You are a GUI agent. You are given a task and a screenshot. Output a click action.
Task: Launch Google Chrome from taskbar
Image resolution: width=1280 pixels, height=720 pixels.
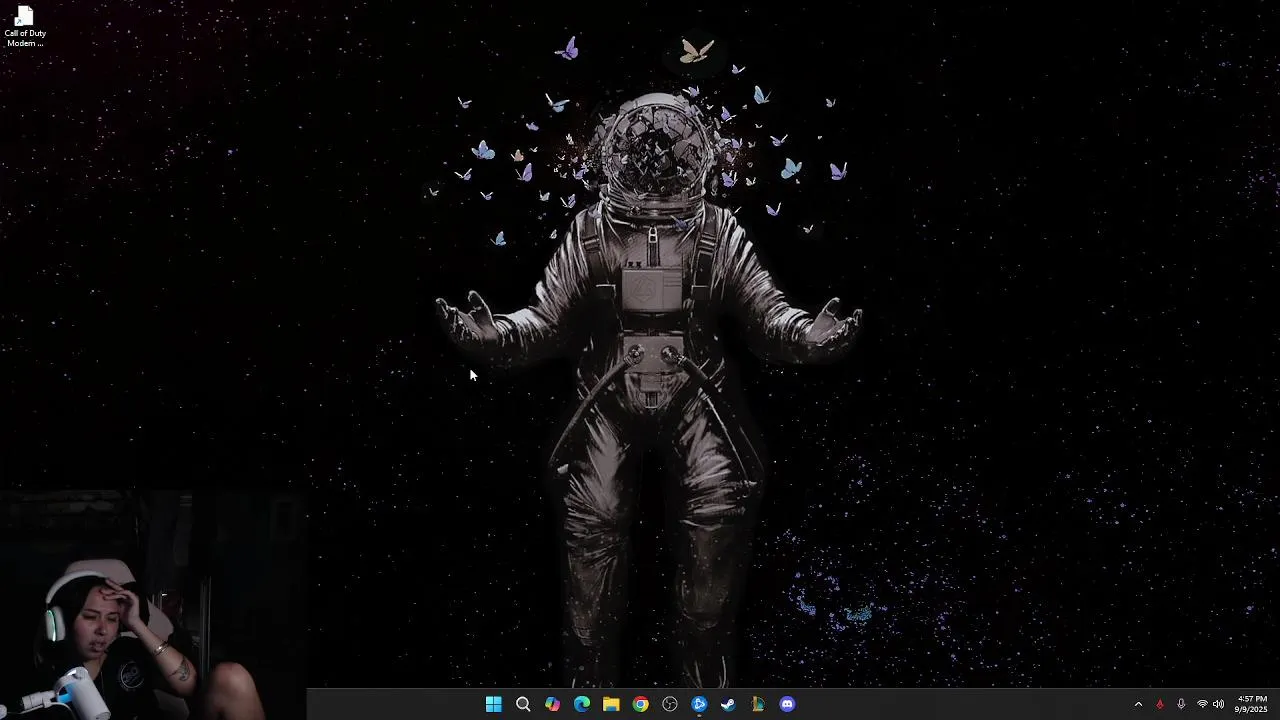pyautogui.click(x=640, y=704)
